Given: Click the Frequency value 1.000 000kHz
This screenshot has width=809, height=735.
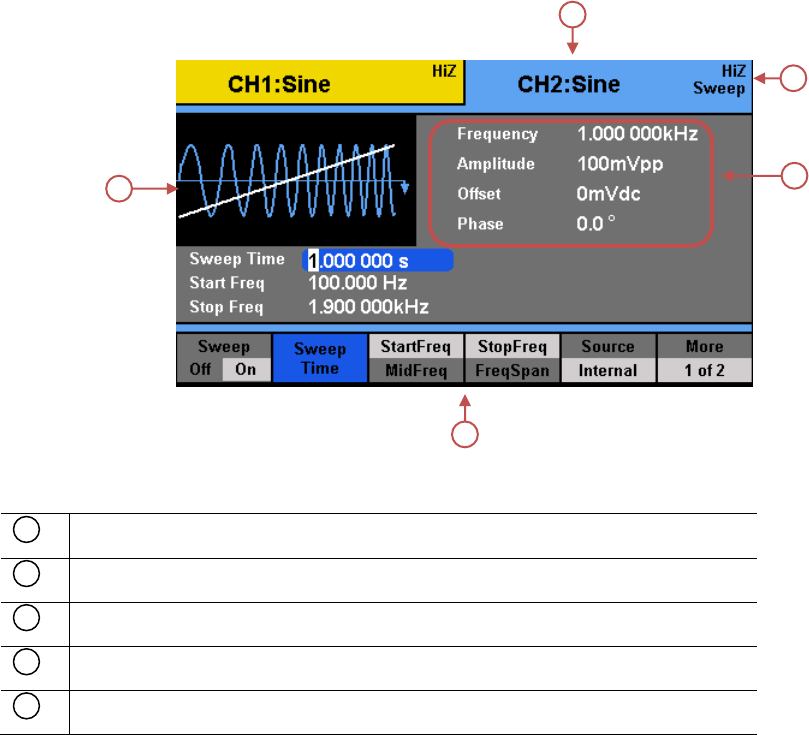Looking at the screenshot, I should [x=637, y=134].
